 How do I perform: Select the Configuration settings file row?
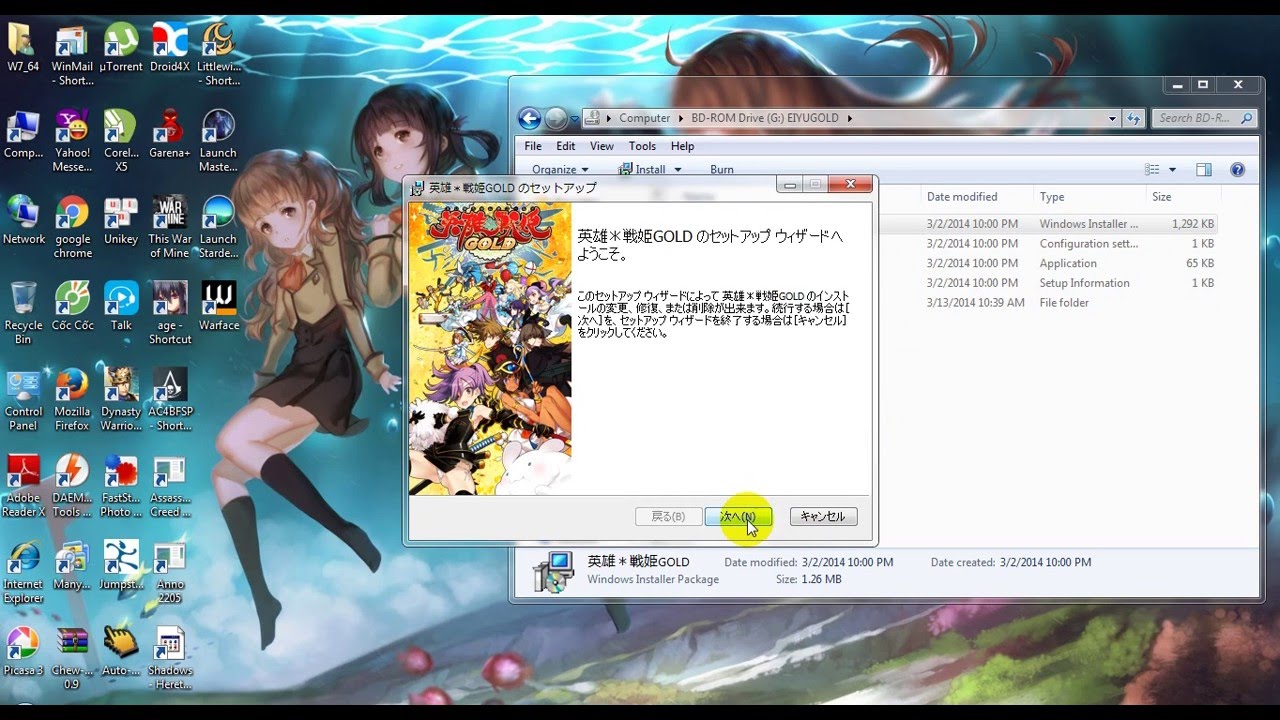coord(1048,244)
